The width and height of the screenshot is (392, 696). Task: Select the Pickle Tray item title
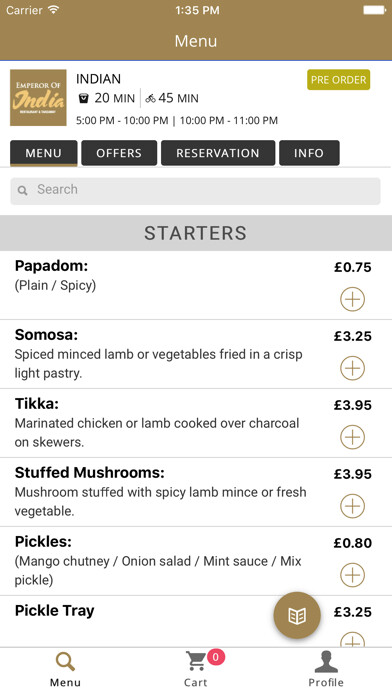(55, 611)
